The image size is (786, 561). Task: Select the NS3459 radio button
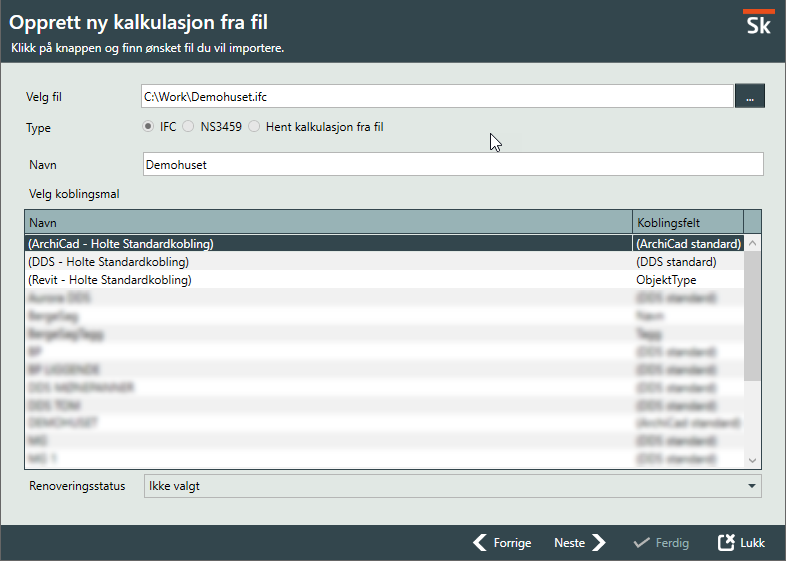(x=188, y=127)
